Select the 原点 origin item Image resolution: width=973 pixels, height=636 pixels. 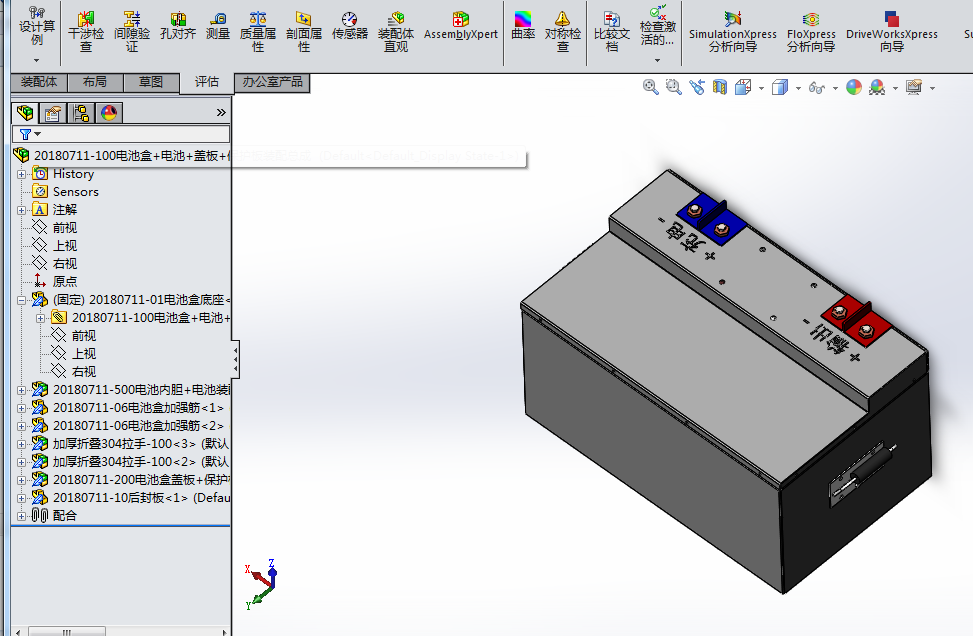point(55,282)
